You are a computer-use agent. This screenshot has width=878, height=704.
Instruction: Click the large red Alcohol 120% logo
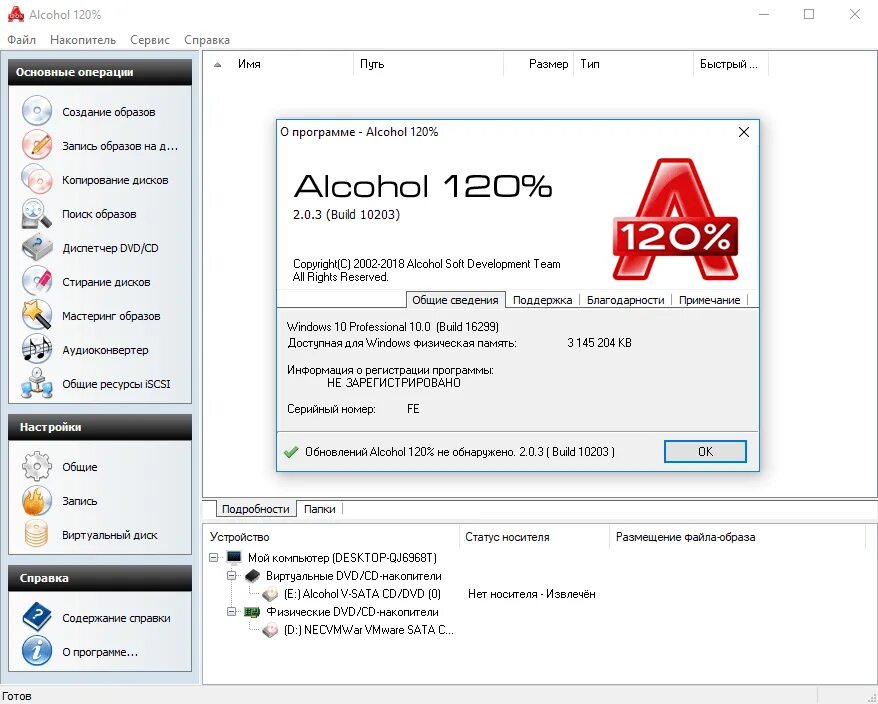click(676, 219)
